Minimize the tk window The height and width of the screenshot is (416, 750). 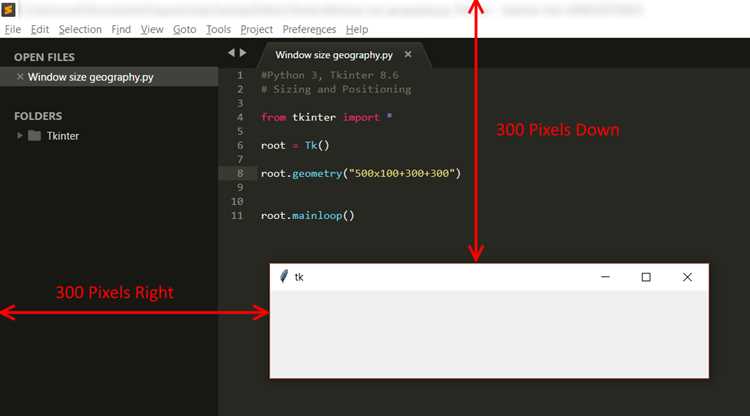click(605, 277)
